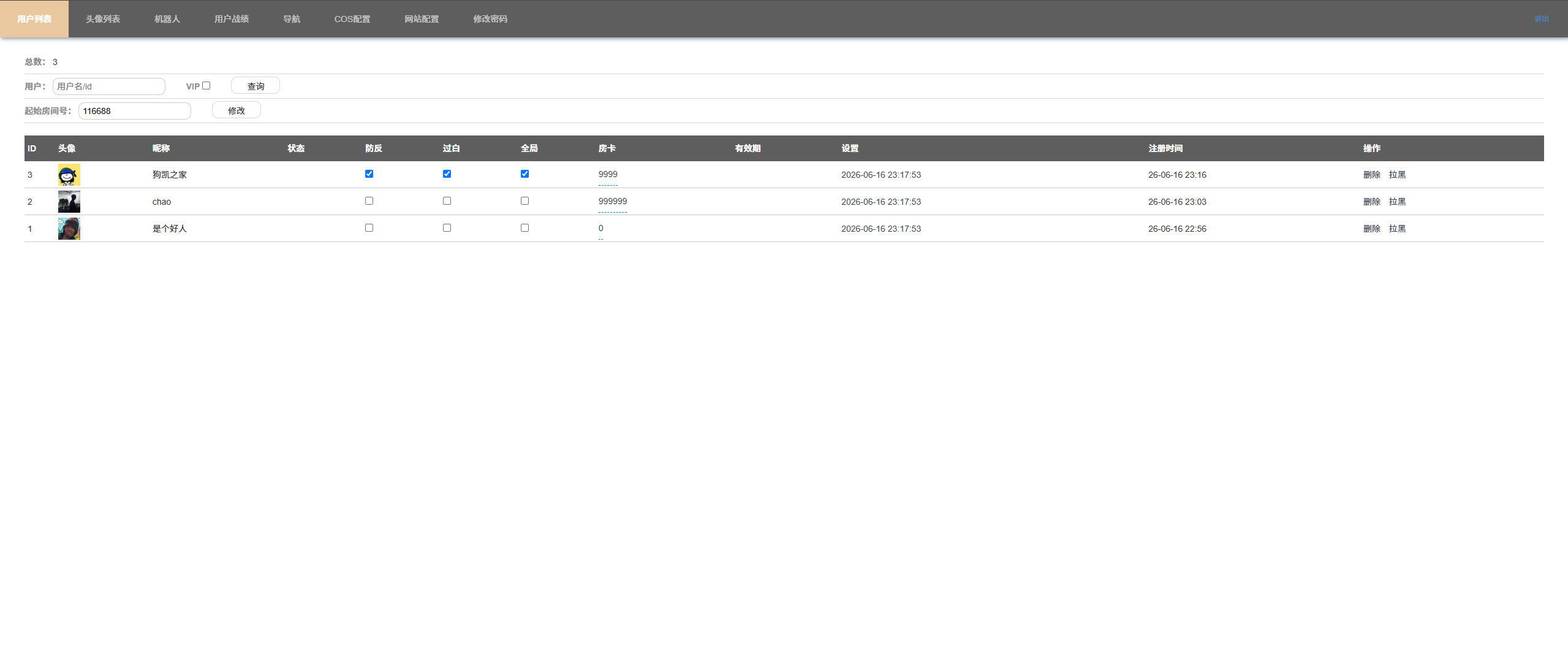Focus the 起始房间号 input field
The image size is (1568, 670).
(x=135, y=111)
